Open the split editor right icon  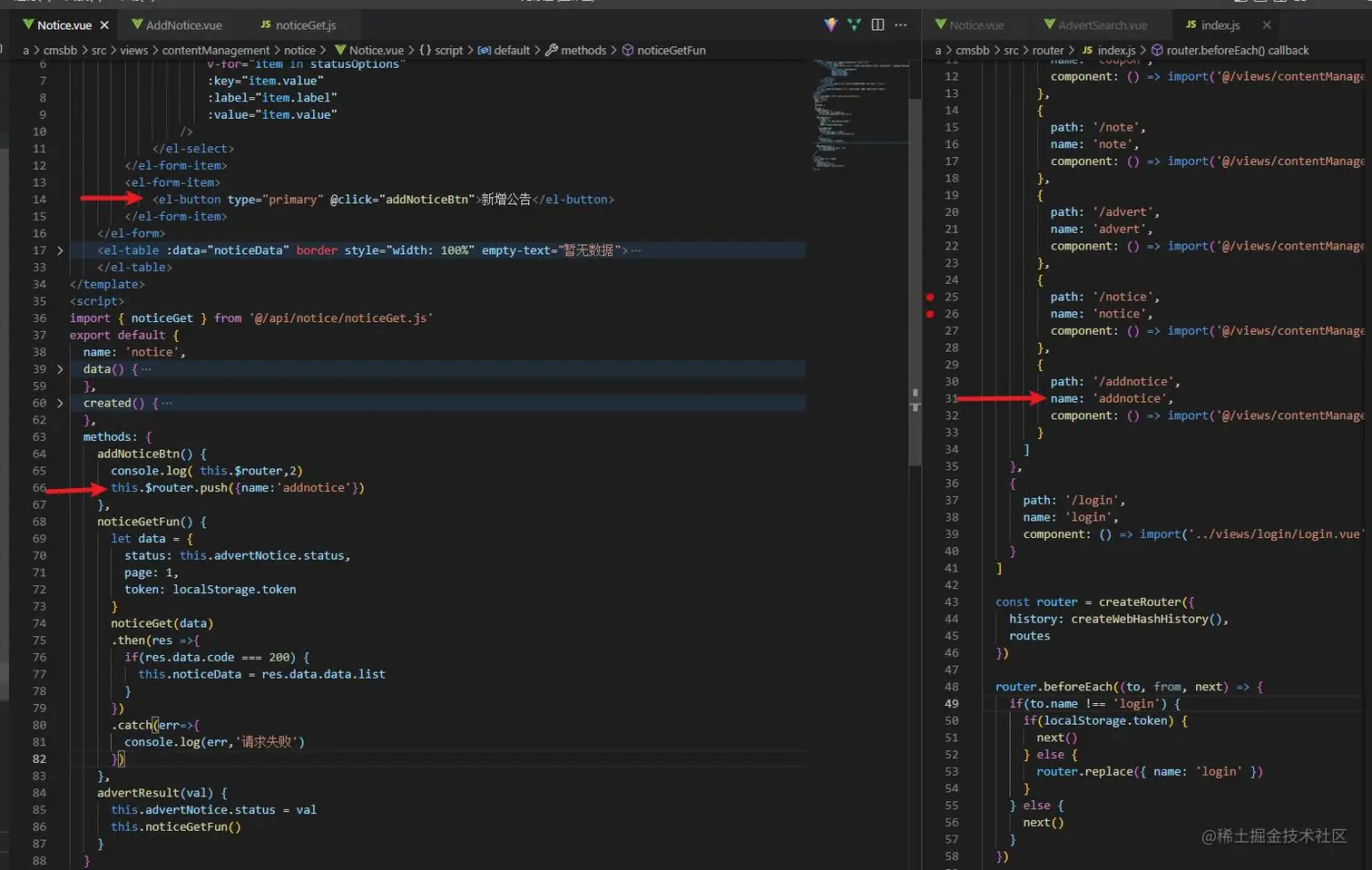(x=877, y=24)
